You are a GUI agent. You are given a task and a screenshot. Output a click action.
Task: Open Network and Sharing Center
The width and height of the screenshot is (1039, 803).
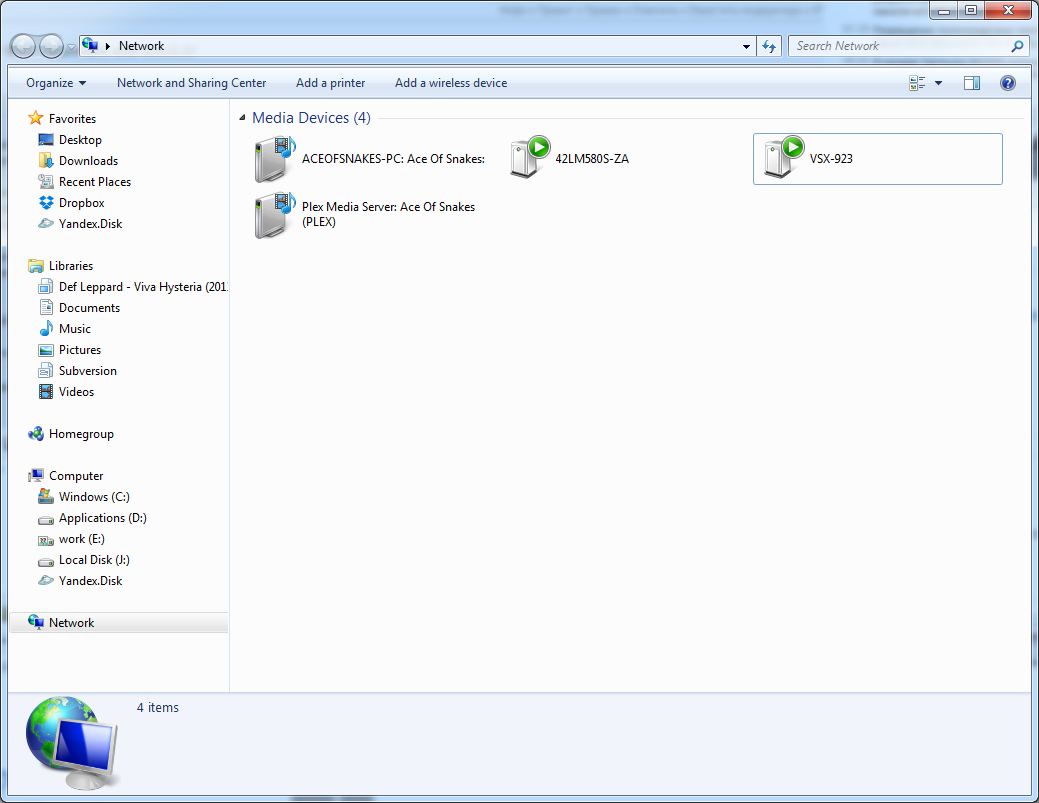coord(191,83)
